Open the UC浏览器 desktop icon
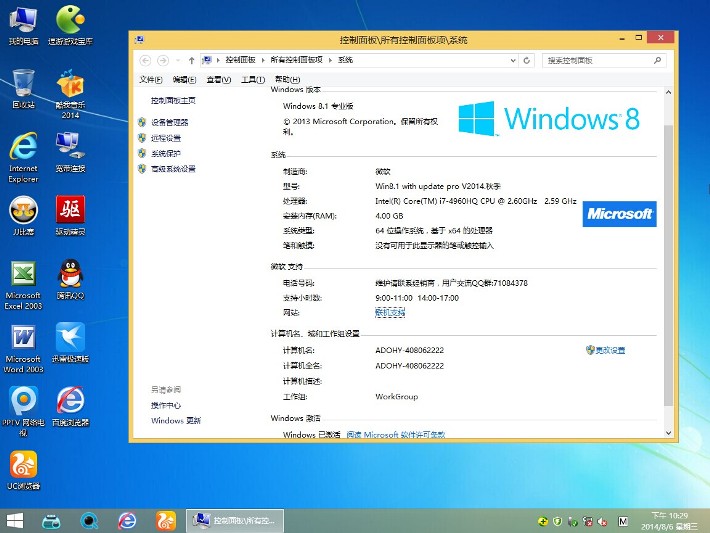Image resolution: width=710 pixels, height=533 pixels. (24, 471)
